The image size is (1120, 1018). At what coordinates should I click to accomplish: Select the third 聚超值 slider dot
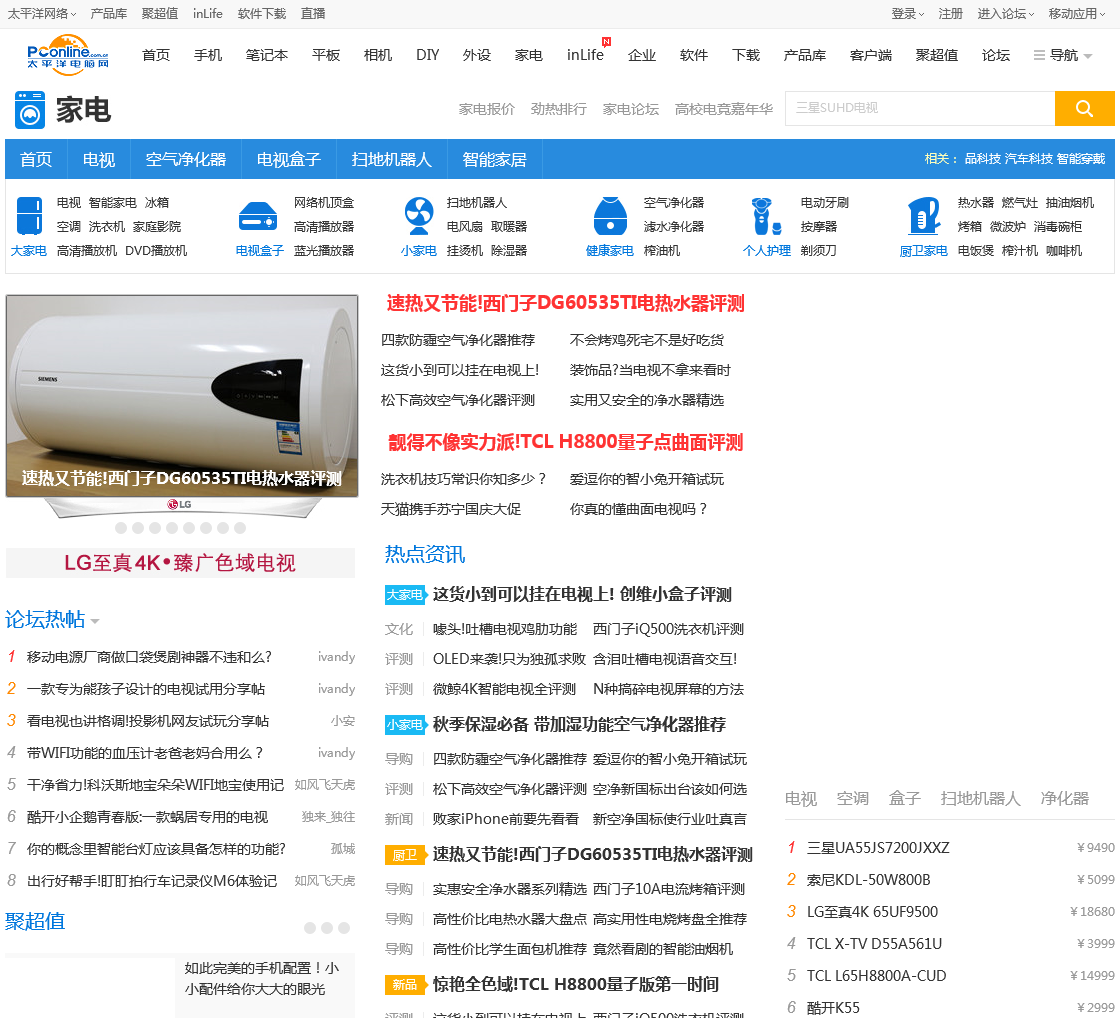(x=344, y=928)
